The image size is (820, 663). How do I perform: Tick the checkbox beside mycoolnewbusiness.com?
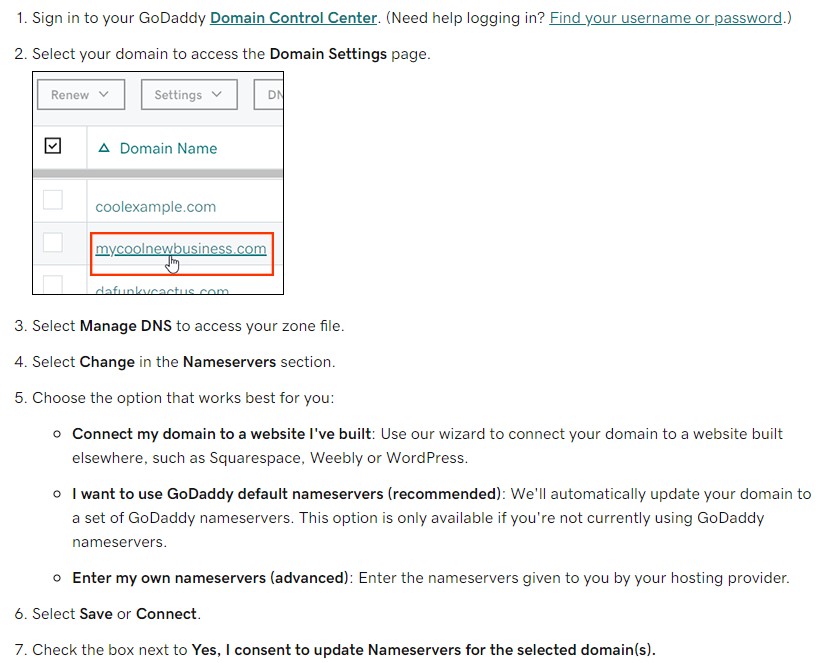point(53,243)
